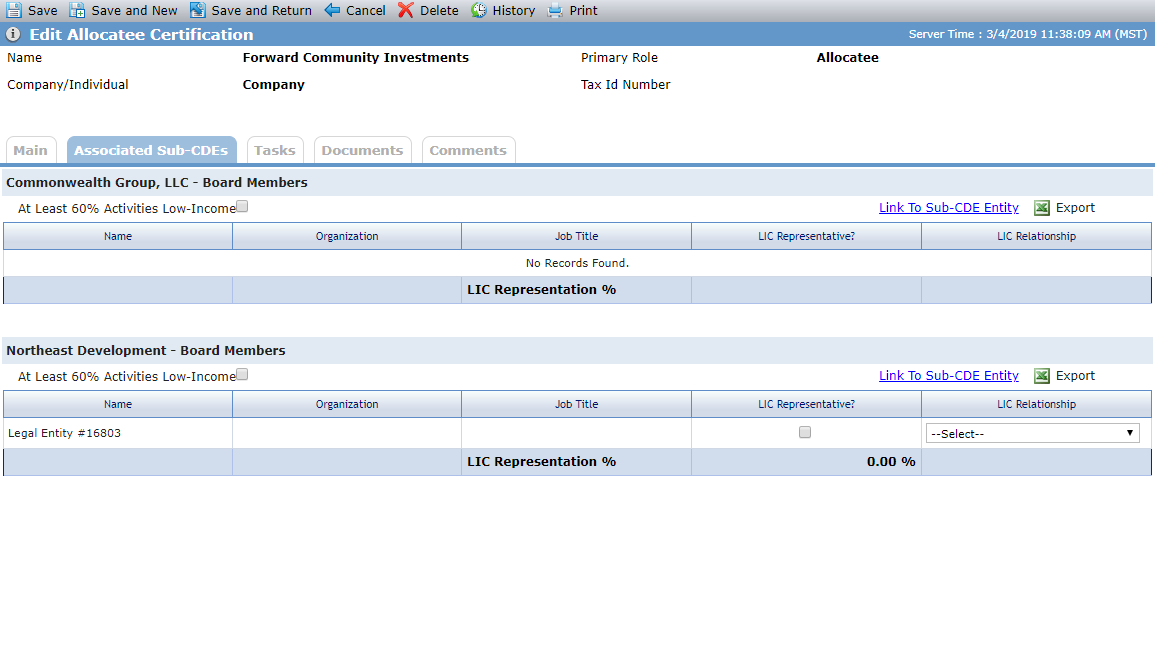Screen dimensions: 1155x645
Task: Click Northeast Development - Board Members heading
Action: [x=146, y=350]
